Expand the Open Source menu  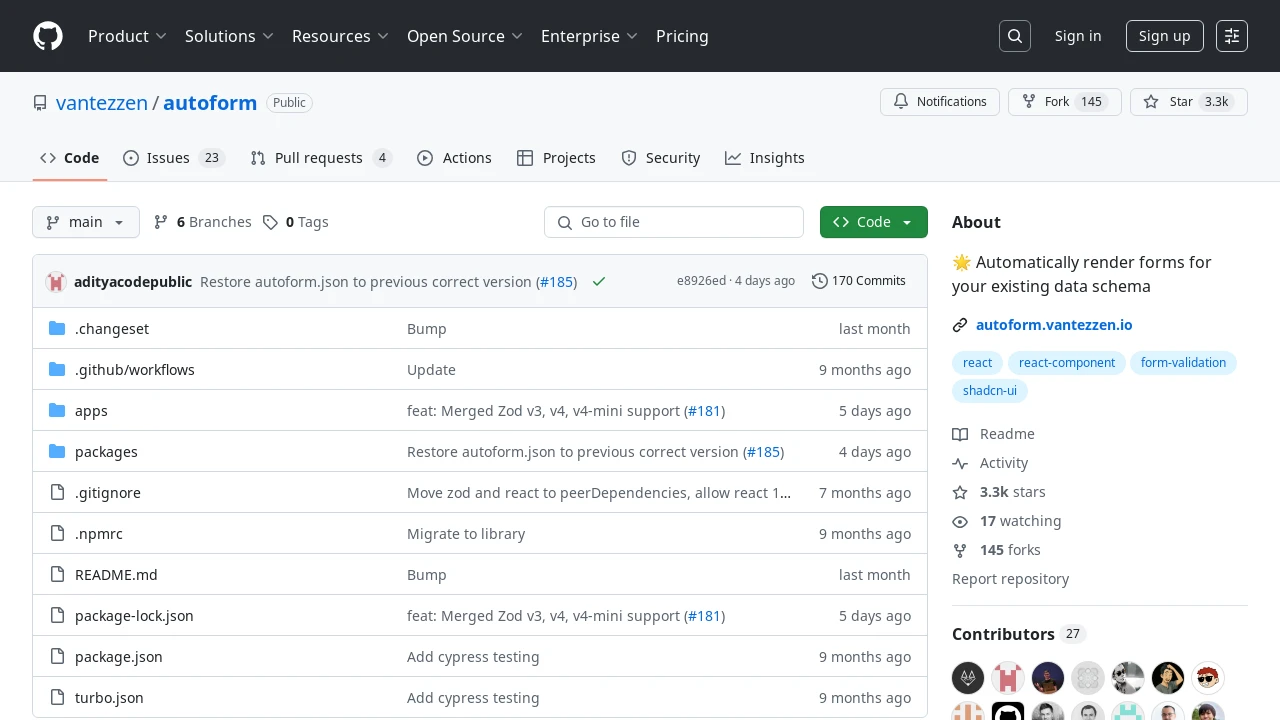coord(465,36)
